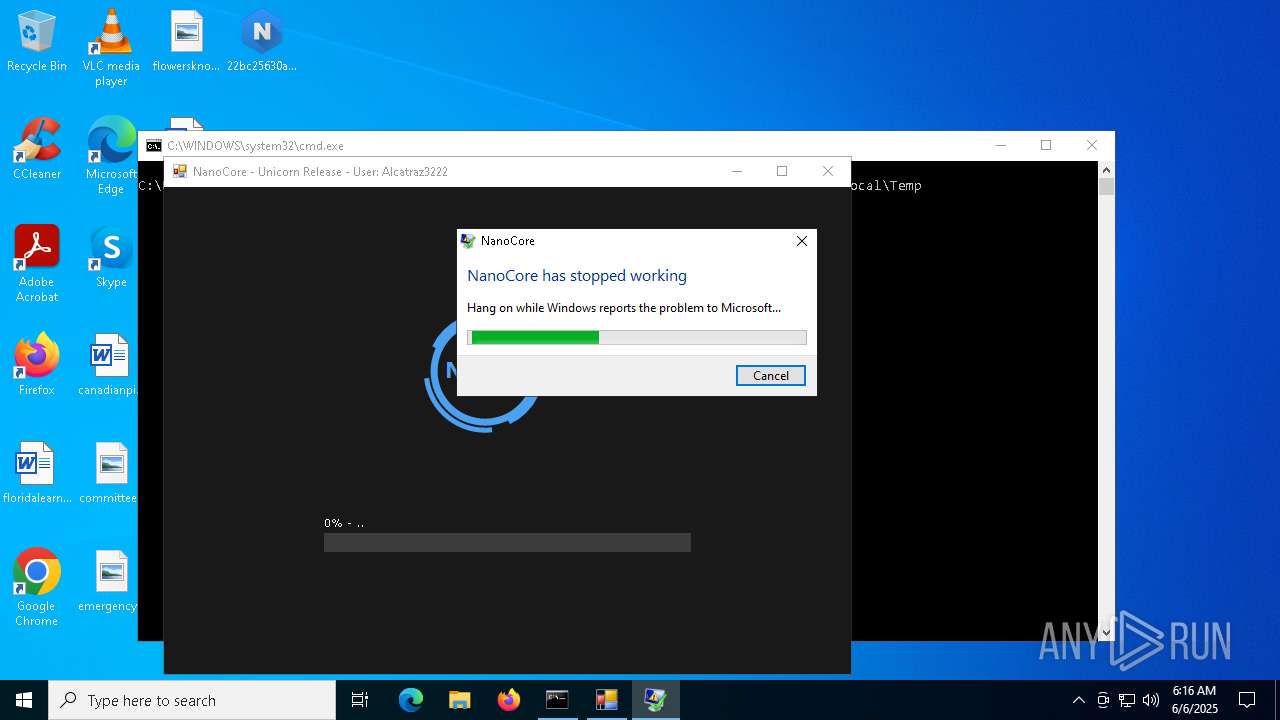Open the Adobe Acrobat desktop shortcut
This screenshot has width=1280, height=720.
tap(37, 264)
